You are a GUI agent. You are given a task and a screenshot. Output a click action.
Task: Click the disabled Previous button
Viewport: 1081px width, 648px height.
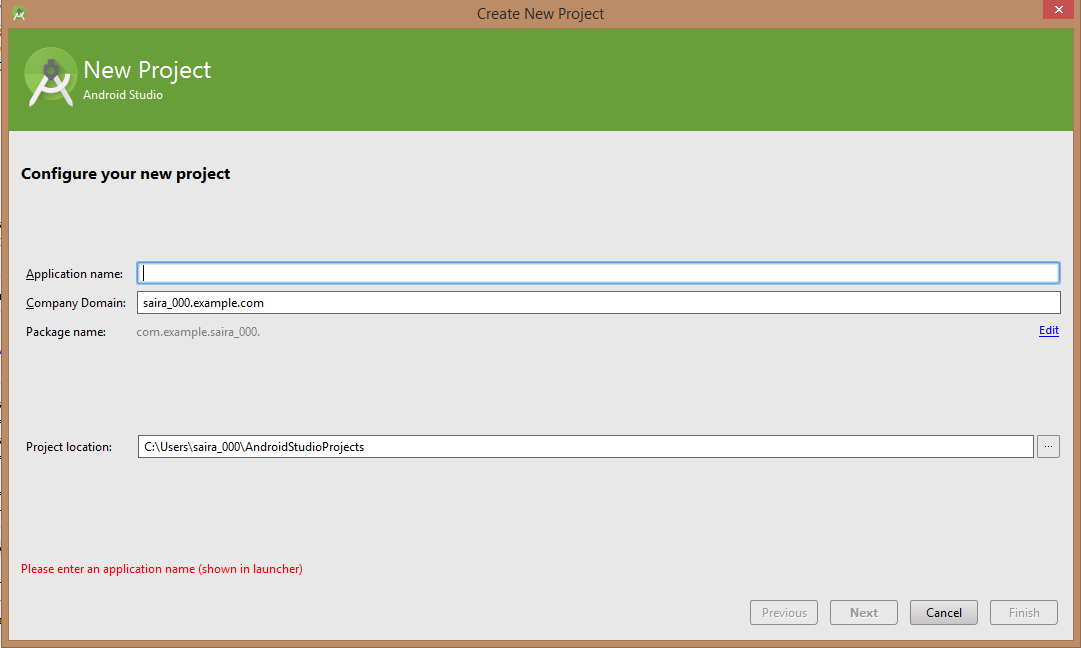coord(783,612)
